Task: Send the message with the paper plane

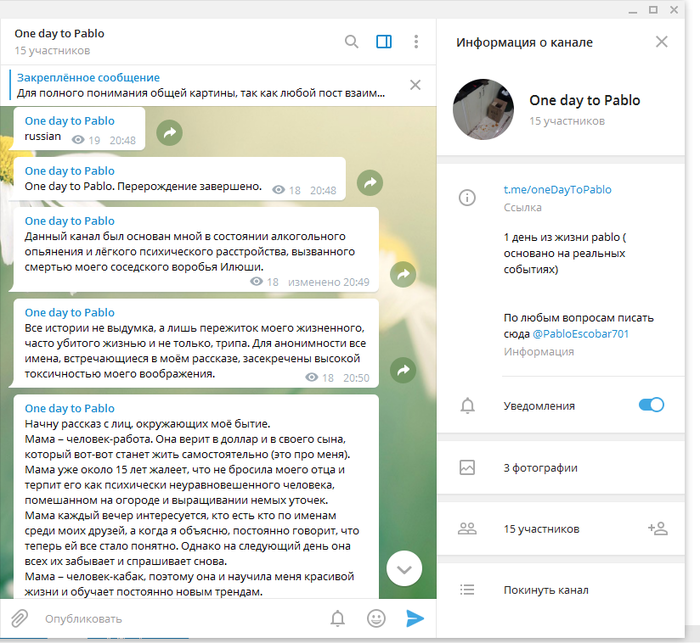Action: coord(415,618)
